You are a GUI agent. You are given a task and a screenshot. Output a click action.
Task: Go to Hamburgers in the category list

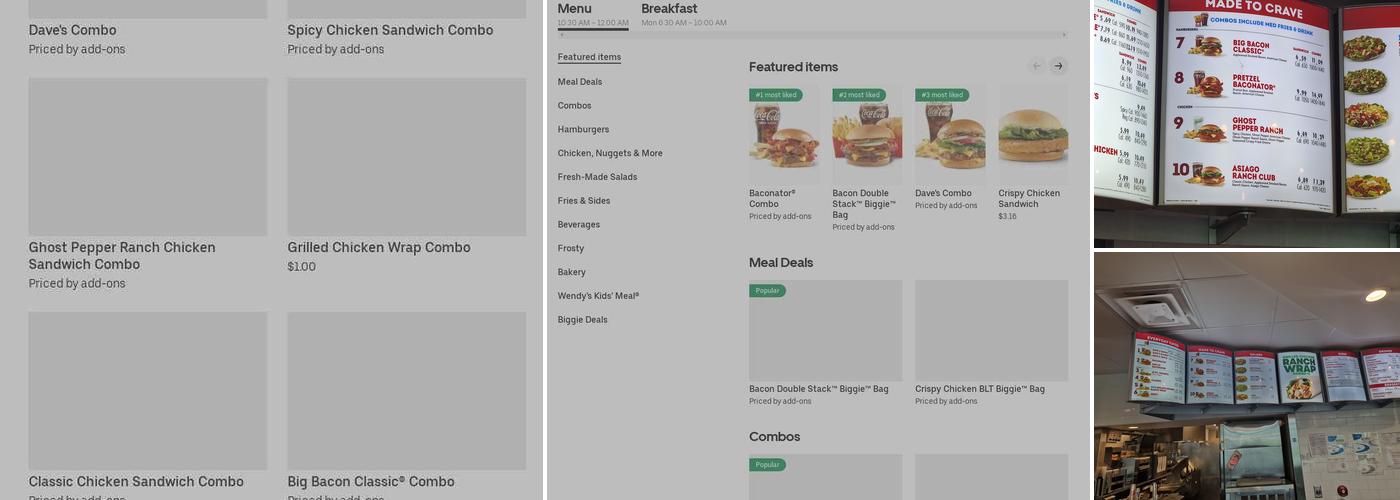[x=583, y=130]
